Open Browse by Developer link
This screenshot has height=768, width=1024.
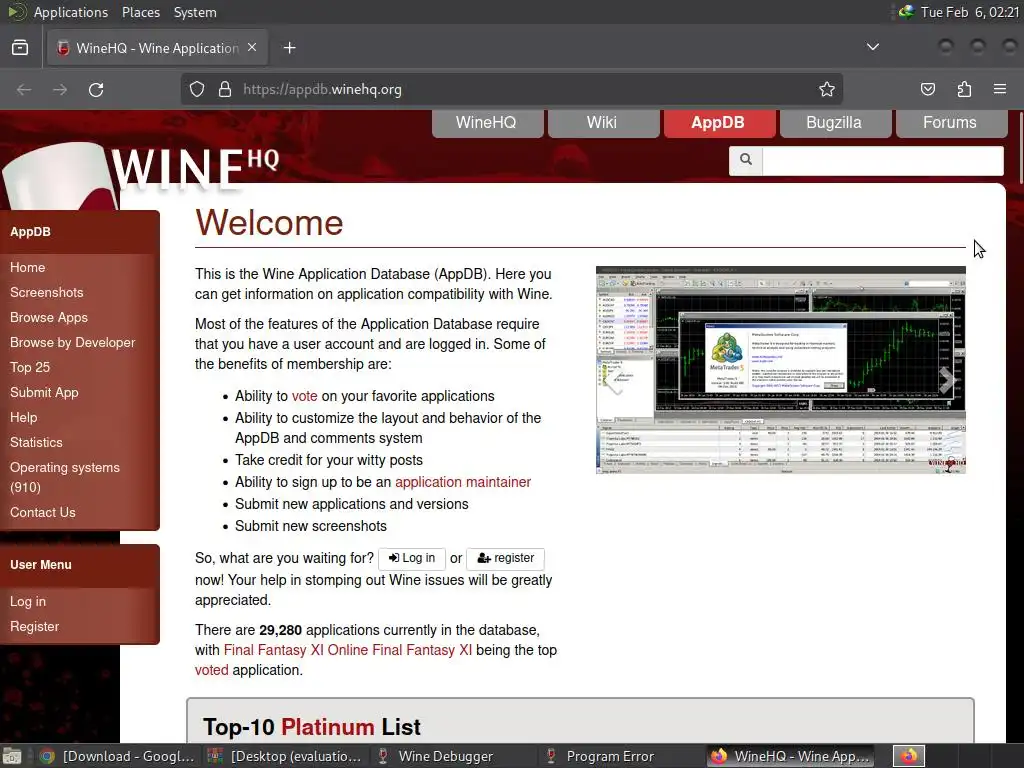[72, 342]
